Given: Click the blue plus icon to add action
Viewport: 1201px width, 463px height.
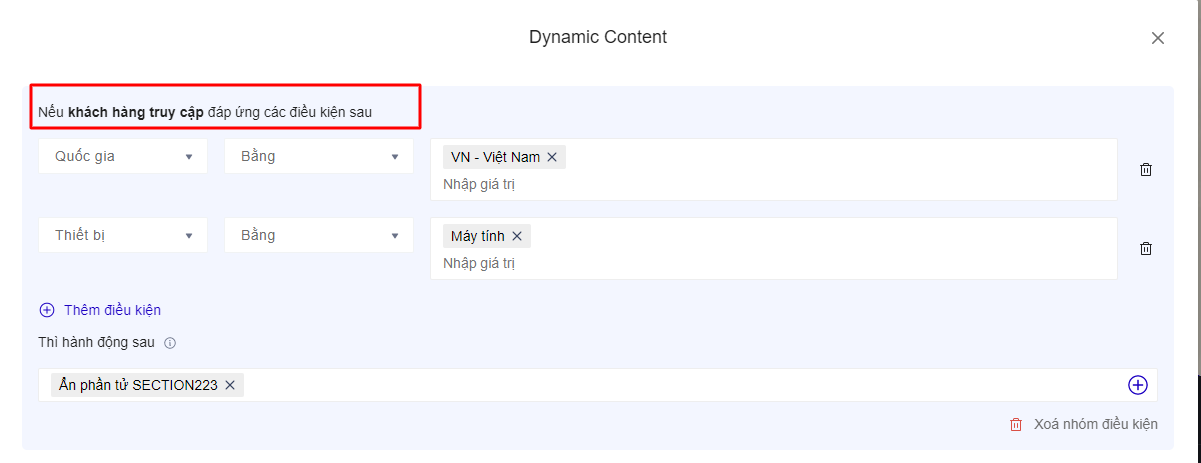Looking at the screenshot, I should (x=1138, y=385).
